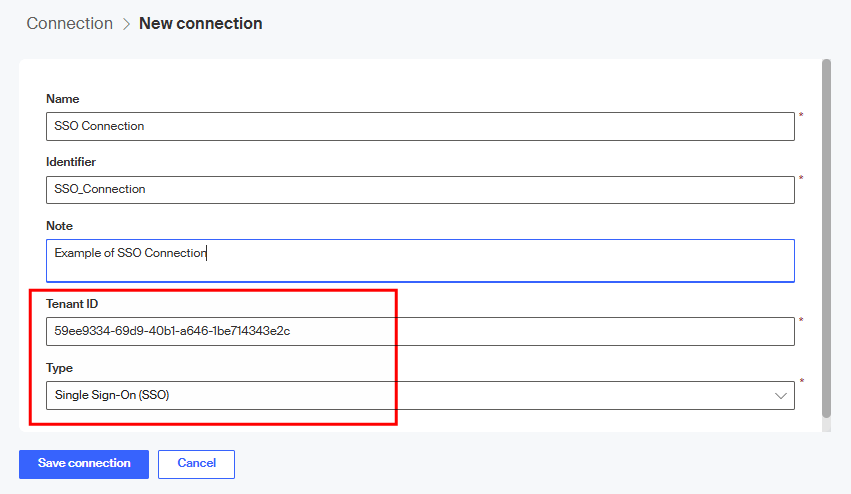Click the required asterisk beside Name field
851x494 pixels.
(801, 116)
